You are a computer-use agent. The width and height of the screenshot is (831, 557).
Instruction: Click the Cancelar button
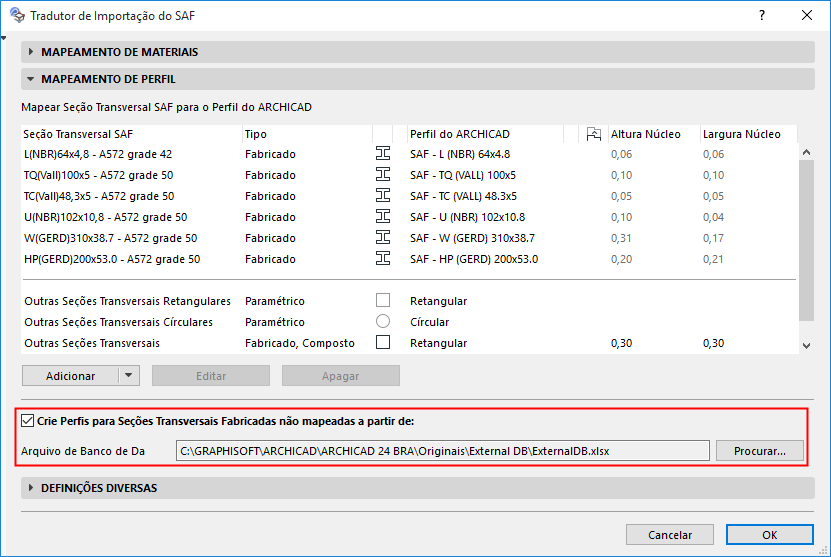click(670, 535)
